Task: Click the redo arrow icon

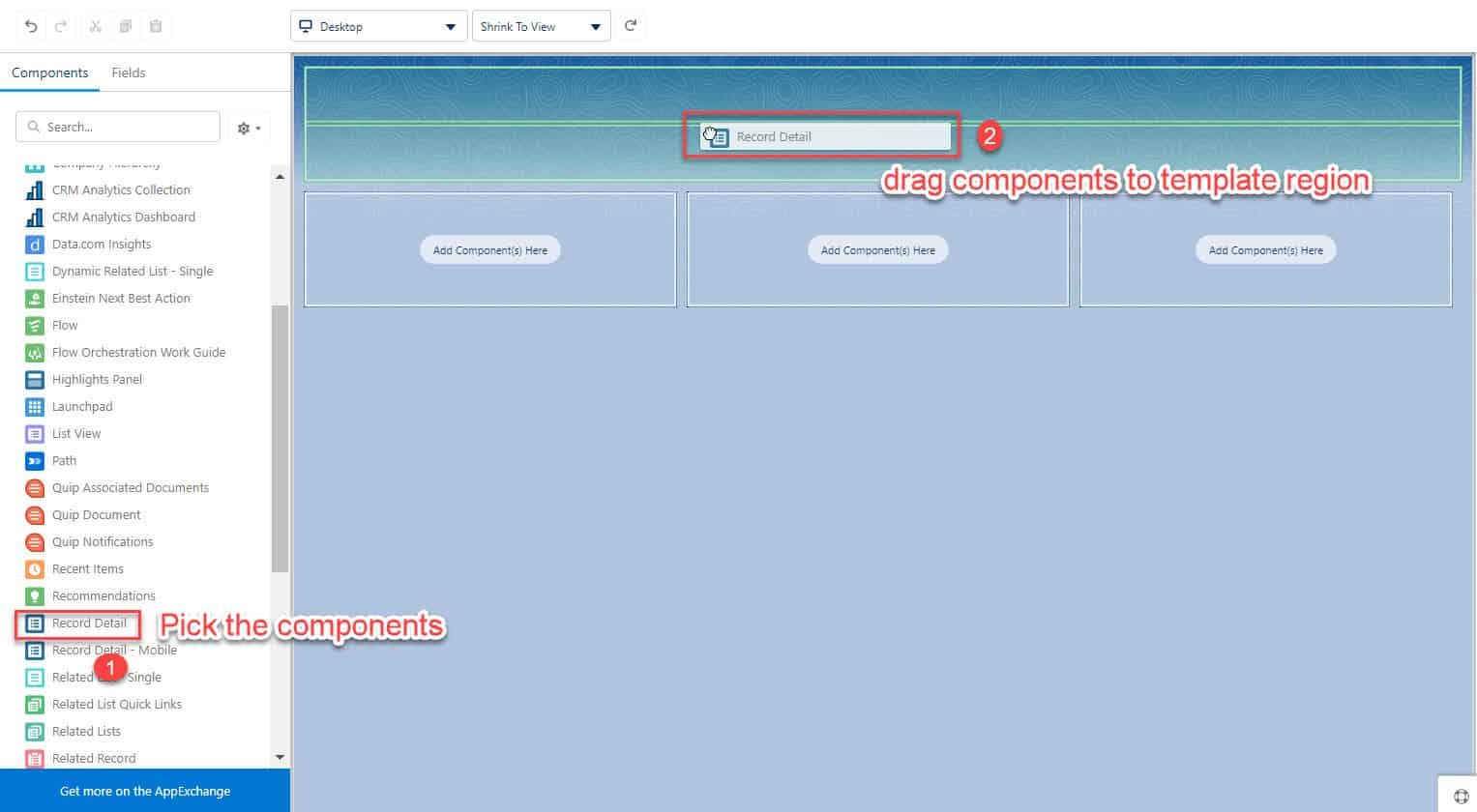Action: [61, 26]
